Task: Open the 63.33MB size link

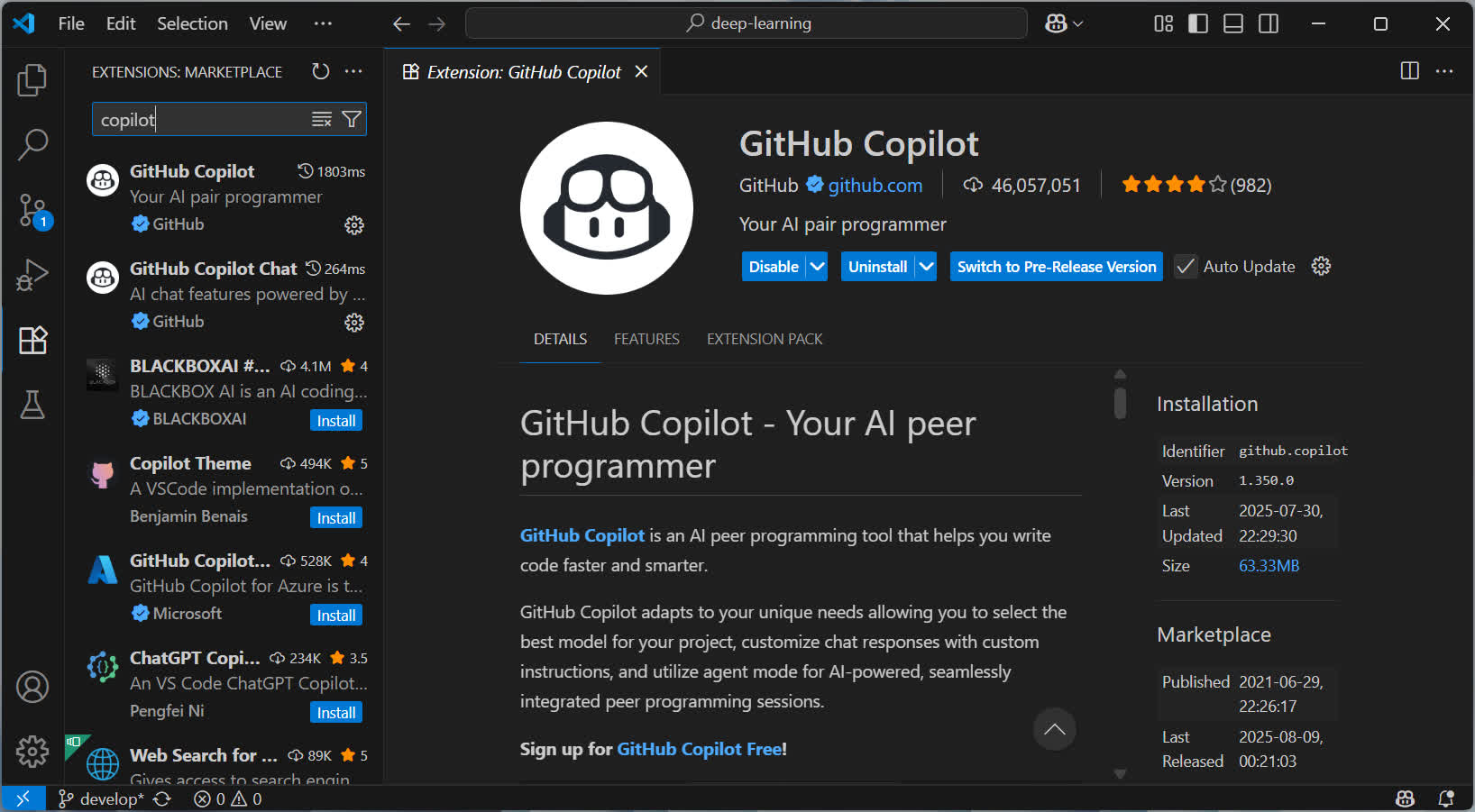Action: point(1269,566)
